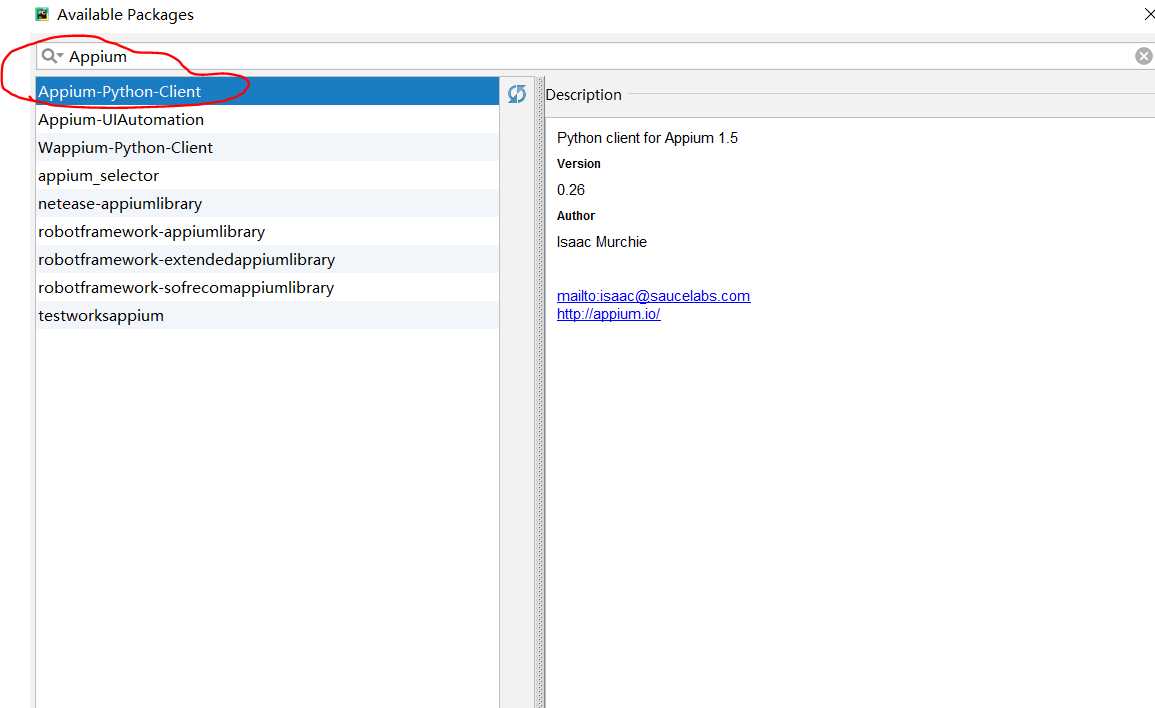Screen dimensions: 1155x708
Task: Select robotframework-sofrecomappiumlibrary package
Action: point(267,287)
